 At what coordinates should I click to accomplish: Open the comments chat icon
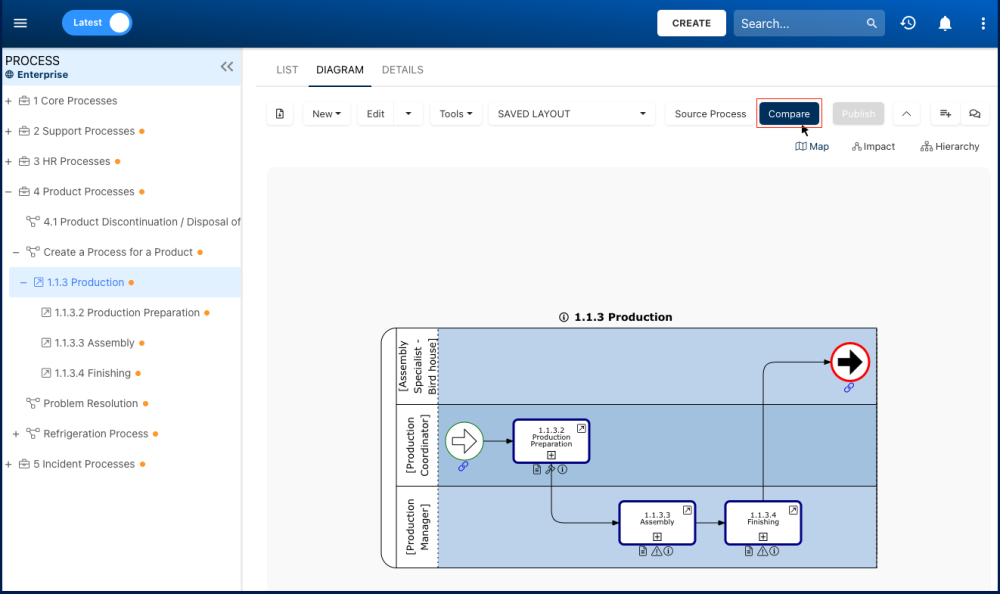pyautogui.click(x=974, y=114)
